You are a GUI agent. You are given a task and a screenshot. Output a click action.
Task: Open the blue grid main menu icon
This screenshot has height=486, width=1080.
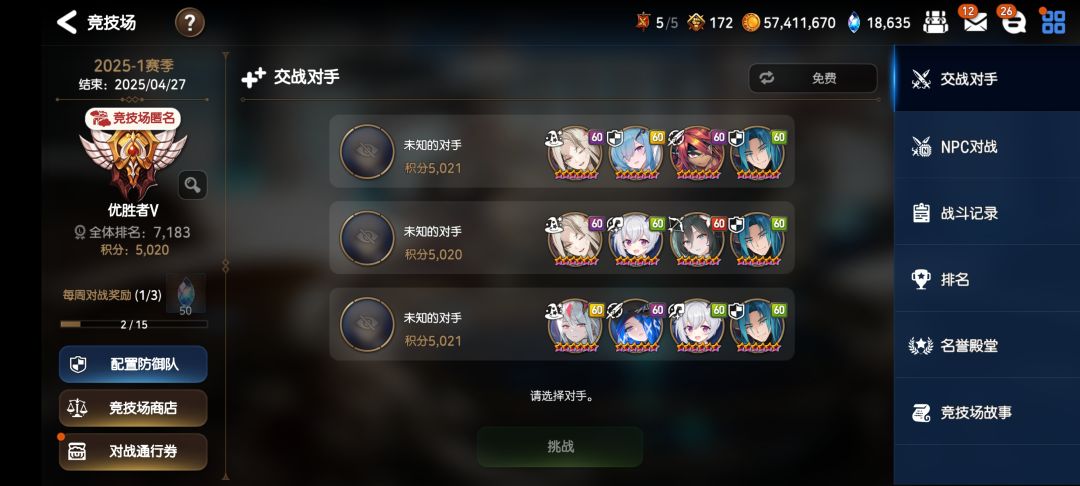[x=1053, y=23]
